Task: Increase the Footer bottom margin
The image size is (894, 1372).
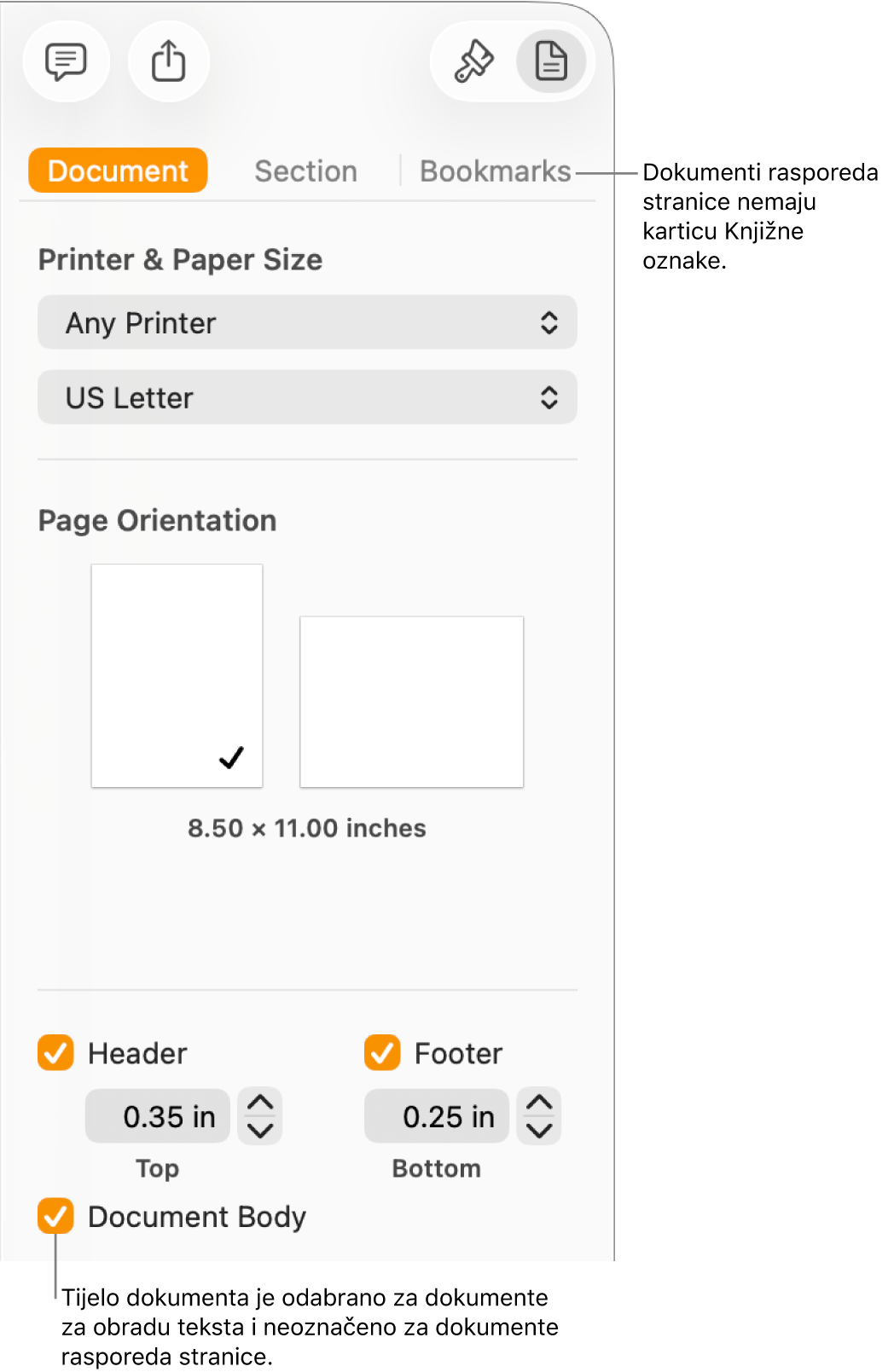Action: click(x=539, y=1103)
